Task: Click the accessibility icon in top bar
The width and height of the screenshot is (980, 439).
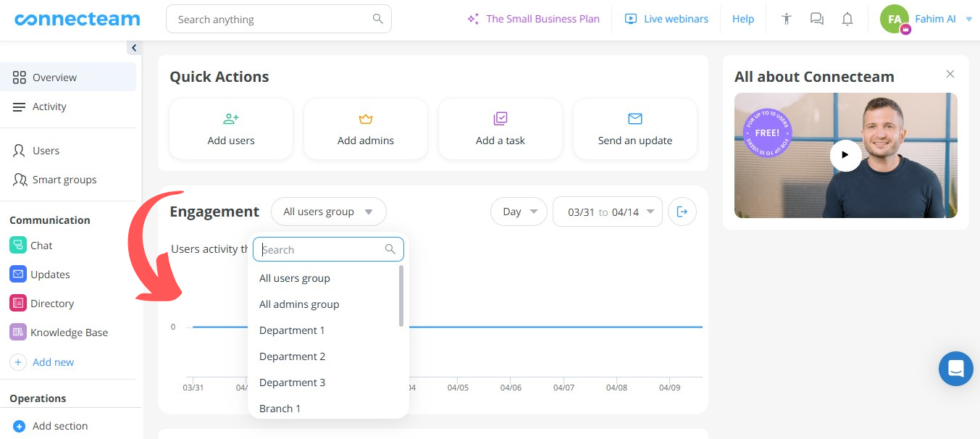Action: pyautogui.click(x=787, y=19)
